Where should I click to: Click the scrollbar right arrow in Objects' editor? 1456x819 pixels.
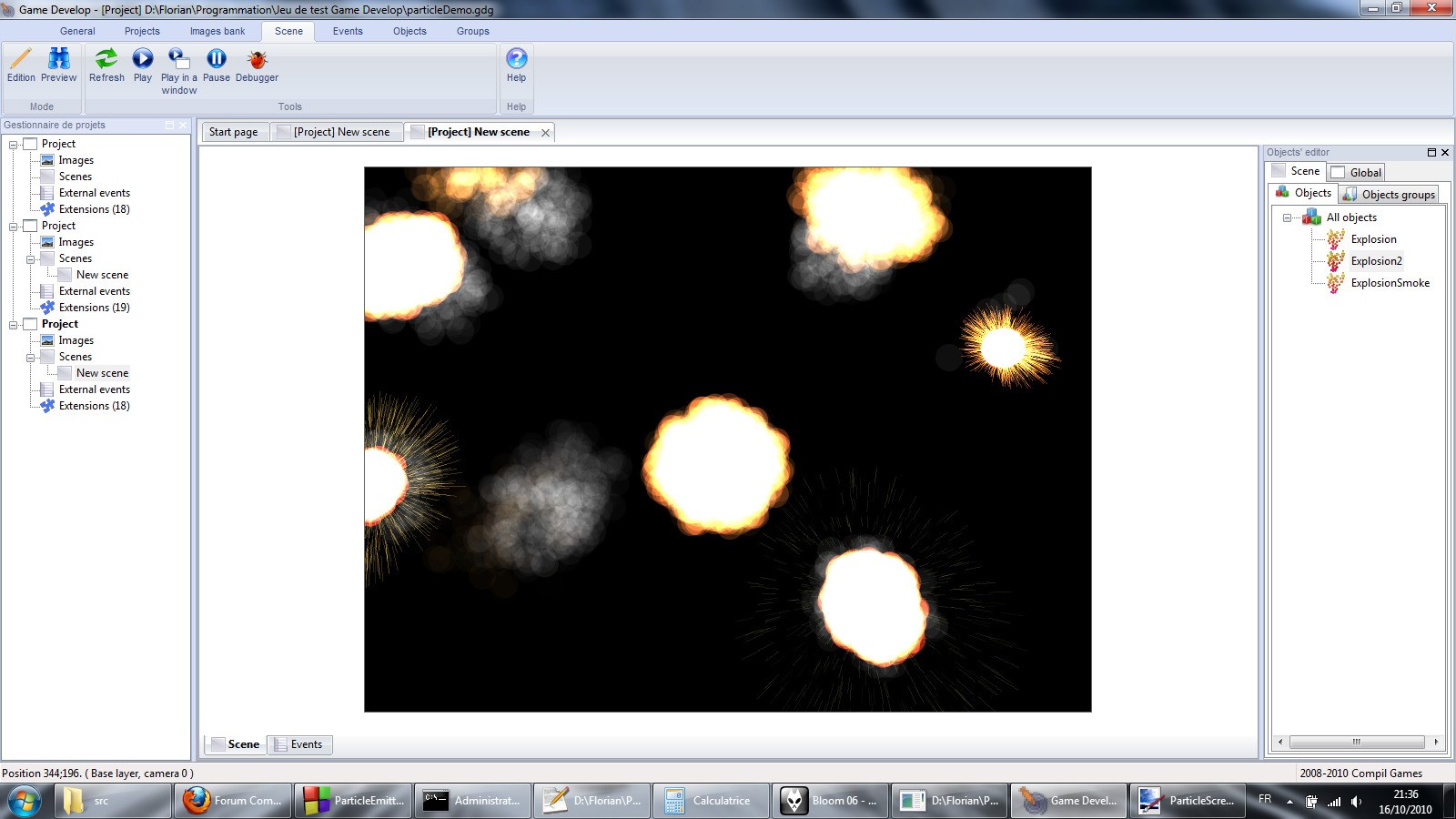(1436, 742)
